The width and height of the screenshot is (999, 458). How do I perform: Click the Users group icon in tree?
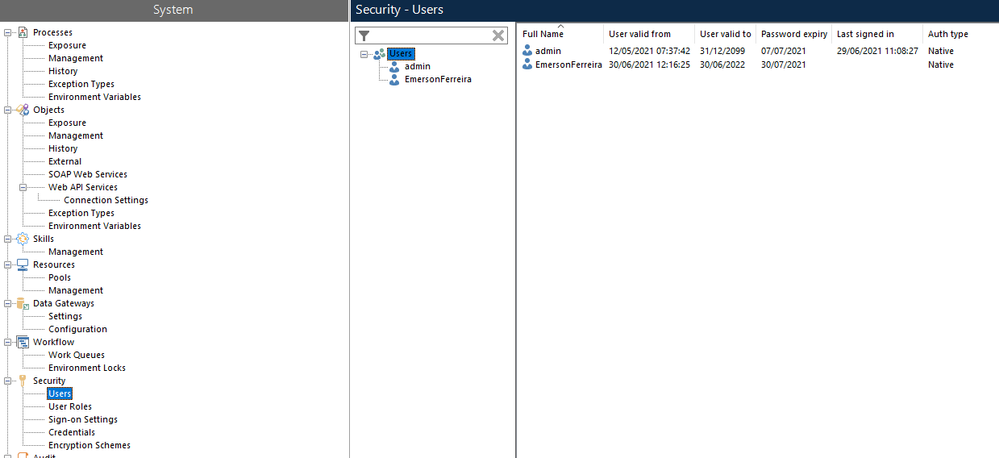379,54
